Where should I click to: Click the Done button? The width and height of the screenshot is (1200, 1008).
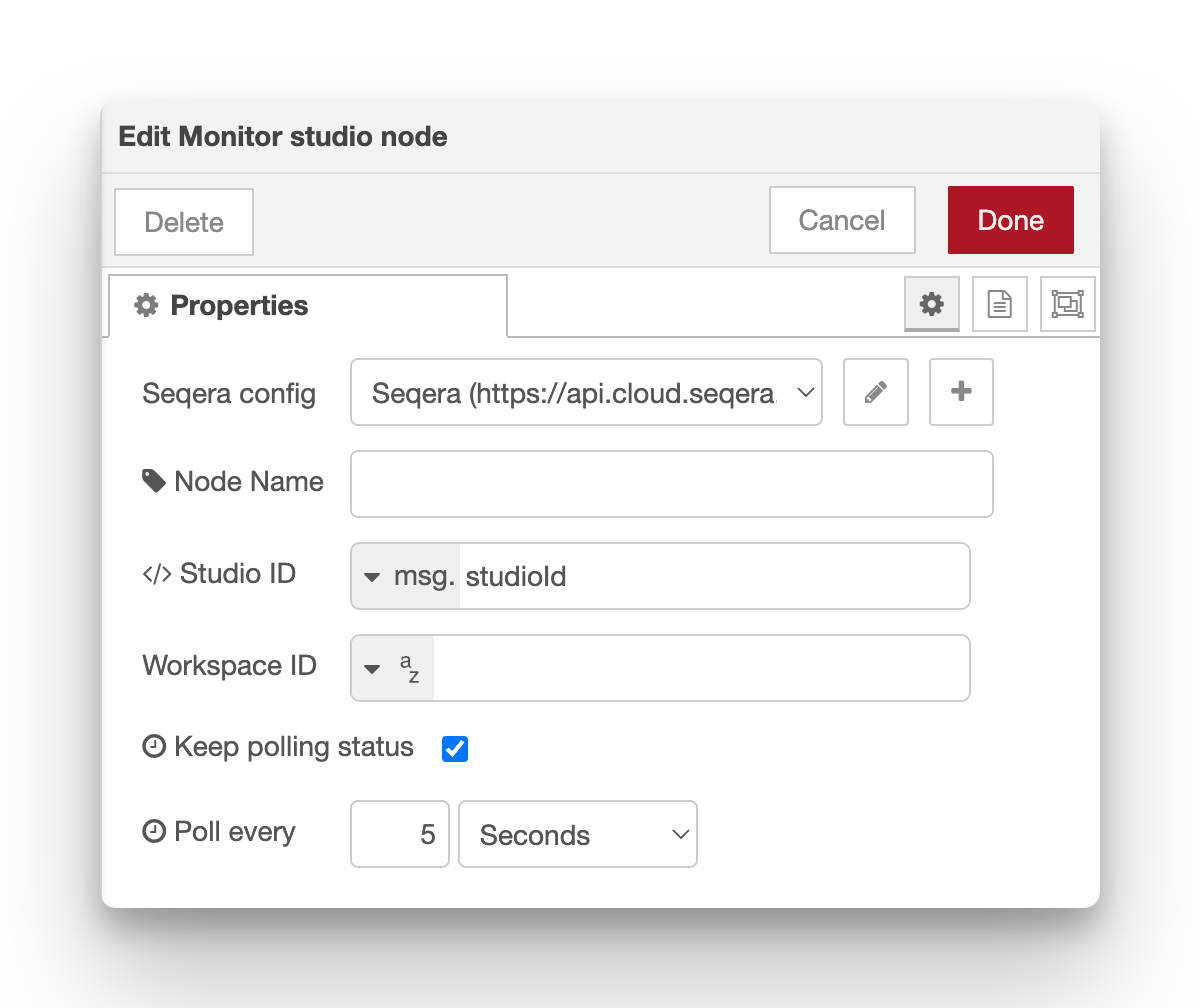click(x=1010, y=220)
